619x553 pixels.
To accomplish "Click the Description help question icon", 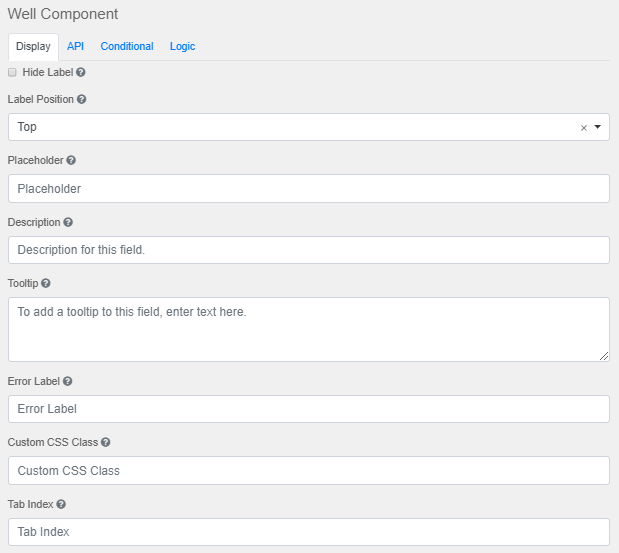I will click(x=68, y=222).
